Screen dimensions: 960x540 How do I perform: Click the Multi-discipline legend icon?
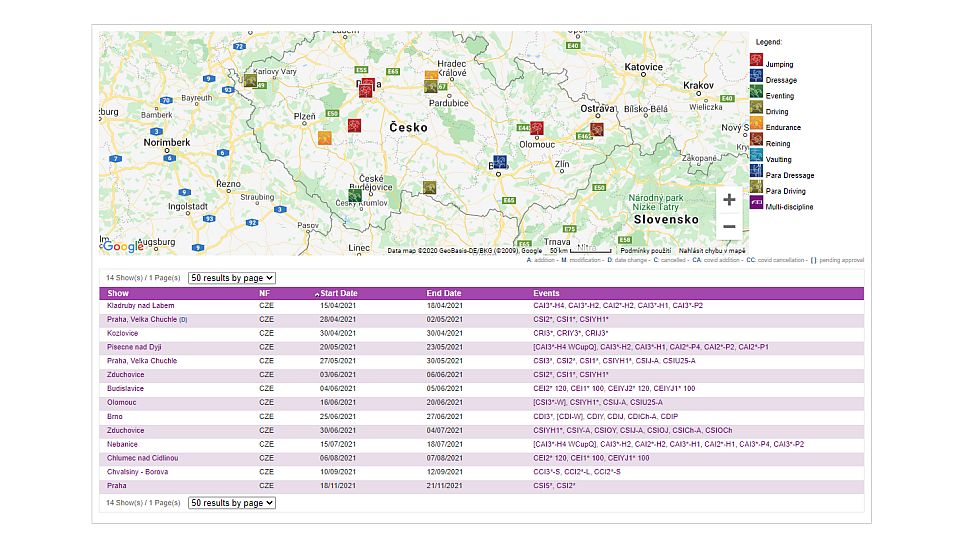click(756, 203)
